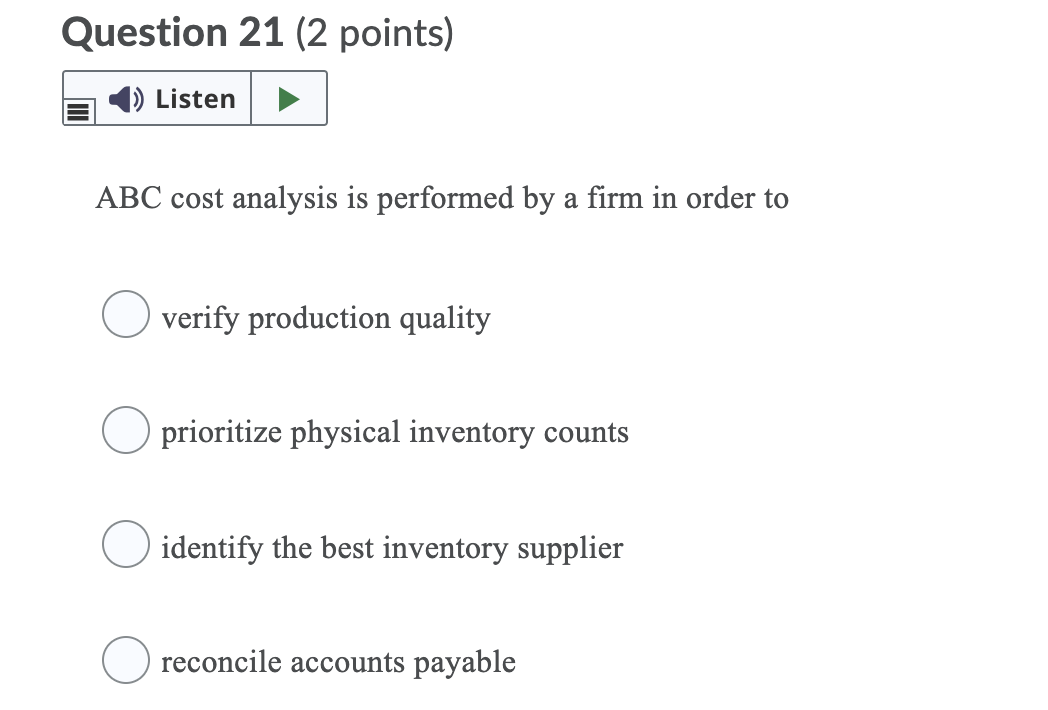Viewport: 1048px width, 710px height.
Task: Pick the 'identify the best inventory supplier' answer
Action: click(x=125, y=544)
